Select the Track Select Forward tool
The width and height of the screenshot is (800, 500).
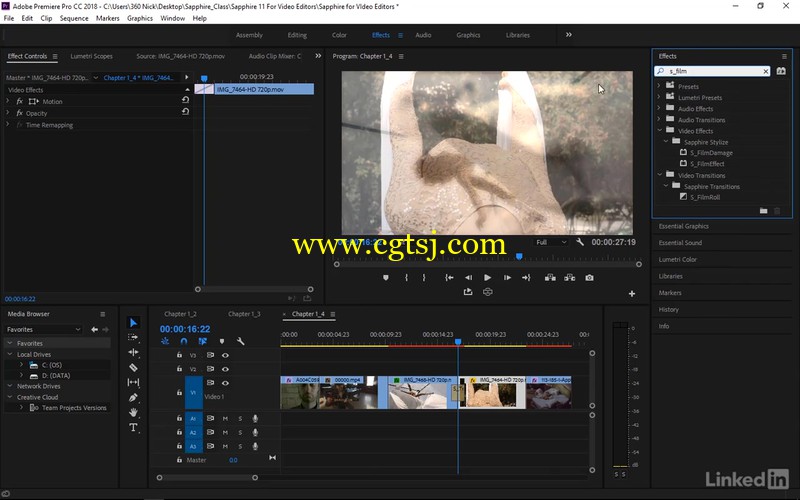coord(133,337)
